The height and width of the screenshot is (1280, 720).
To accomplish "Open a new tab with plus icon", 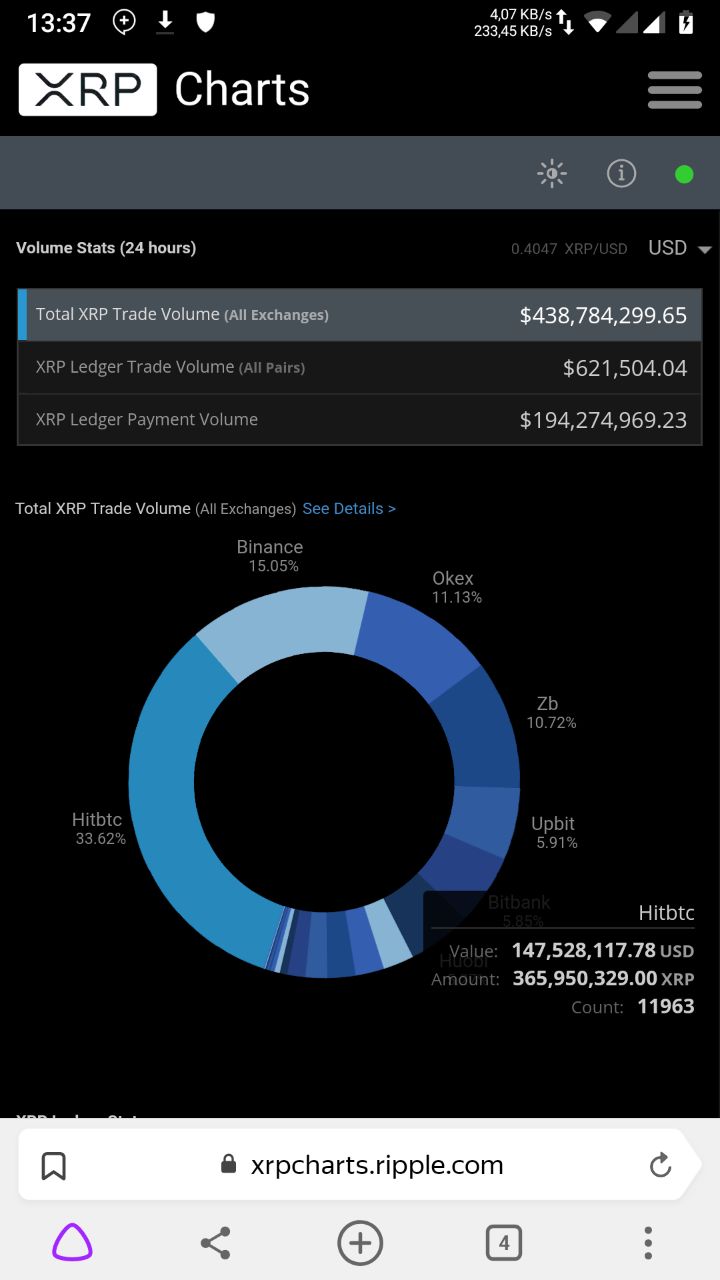I will pyautogui.click(x=360, y=1243).
